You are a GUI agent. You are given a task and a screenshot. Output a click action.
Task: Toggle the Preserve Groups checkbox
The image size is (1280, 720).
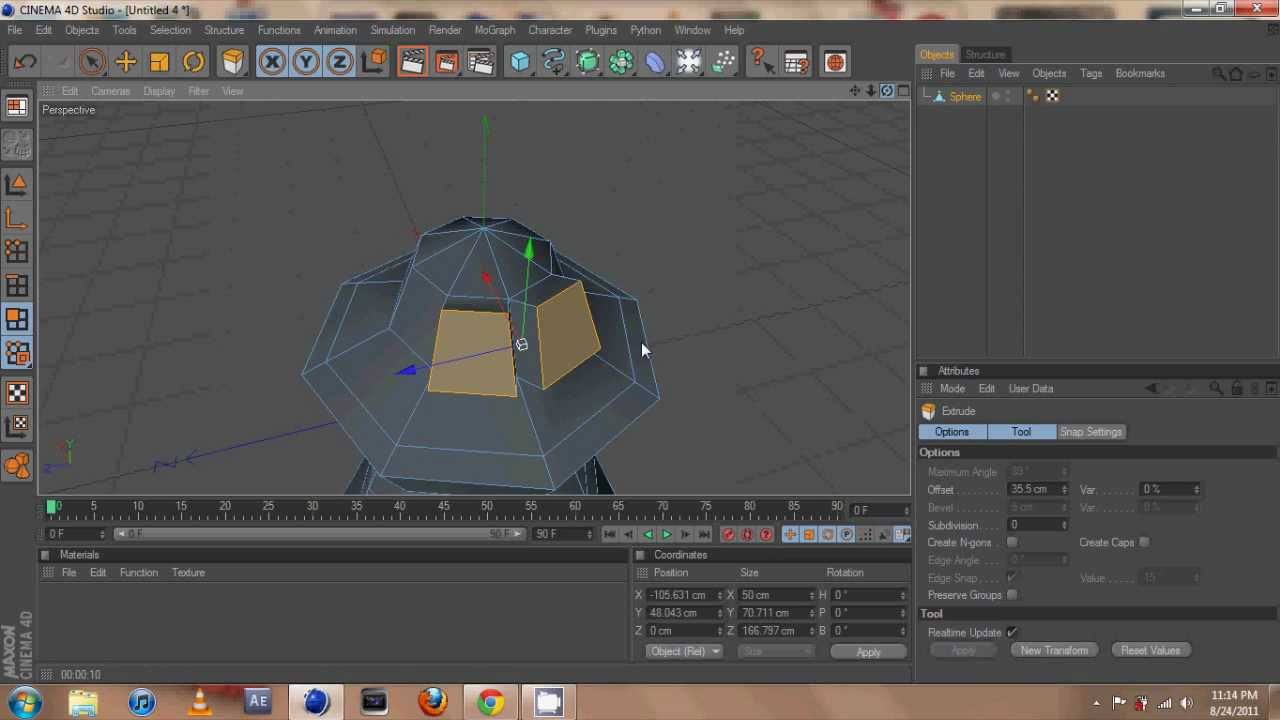pos(1012,595)
